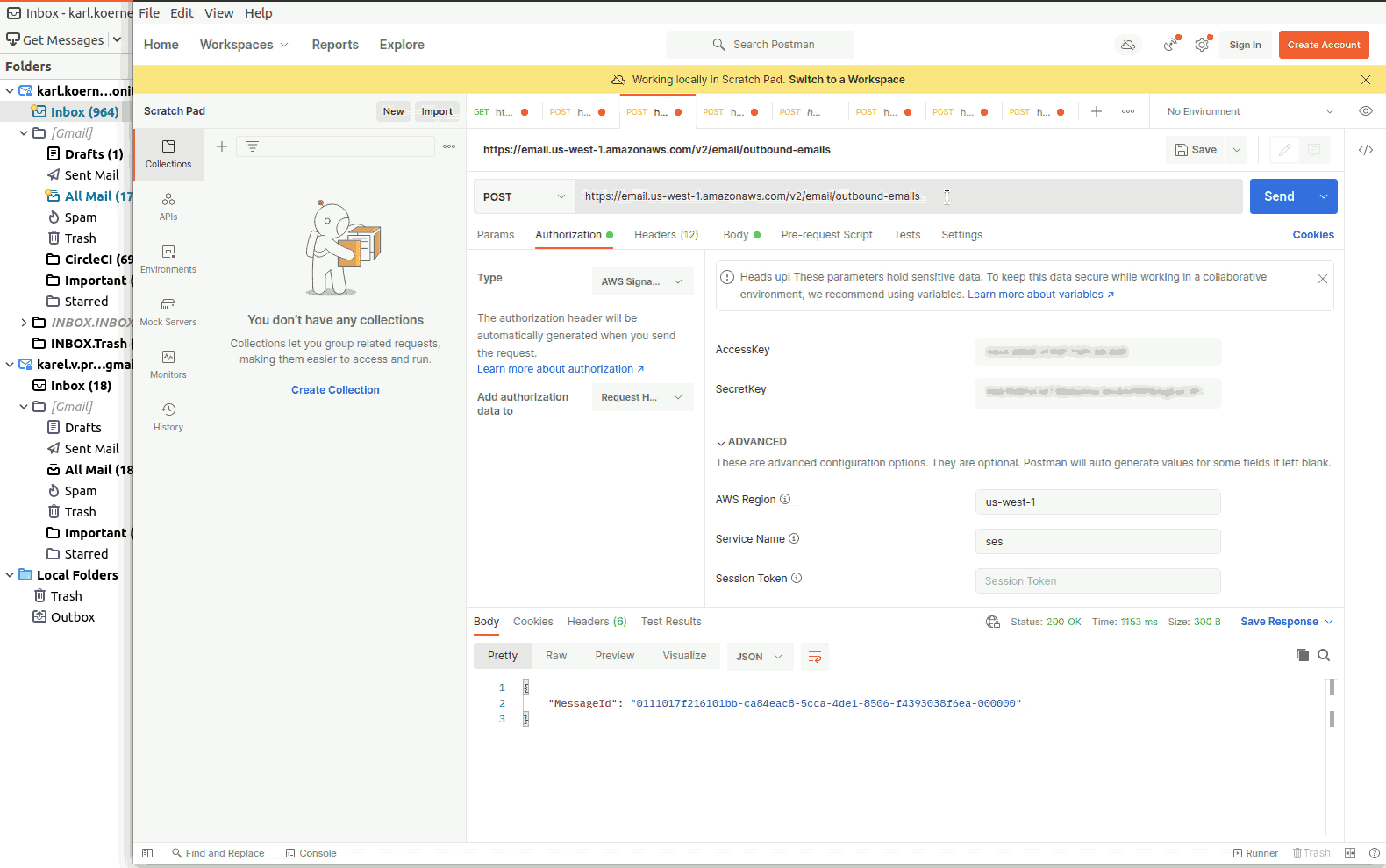Copy response body to clipboard

[x=1303, y=655]
